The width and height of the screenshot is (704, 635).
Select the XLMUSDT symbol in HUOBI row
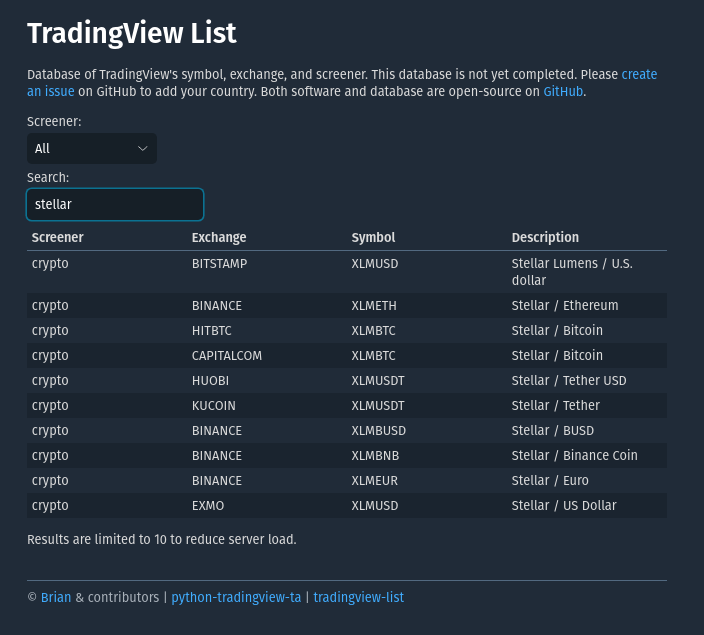(378, 381)
